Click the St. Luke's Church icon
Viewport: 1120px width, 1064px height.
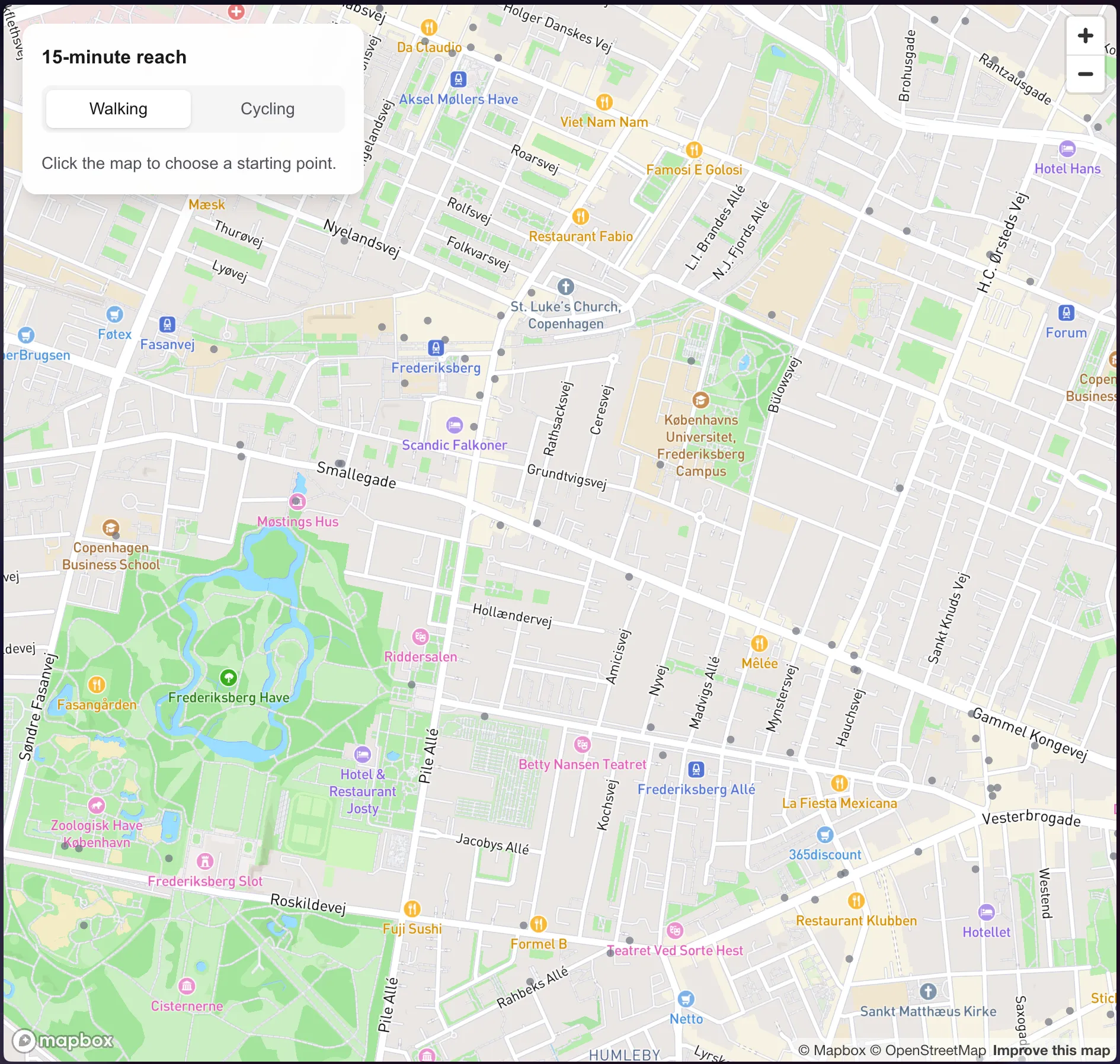pos(565,287)
